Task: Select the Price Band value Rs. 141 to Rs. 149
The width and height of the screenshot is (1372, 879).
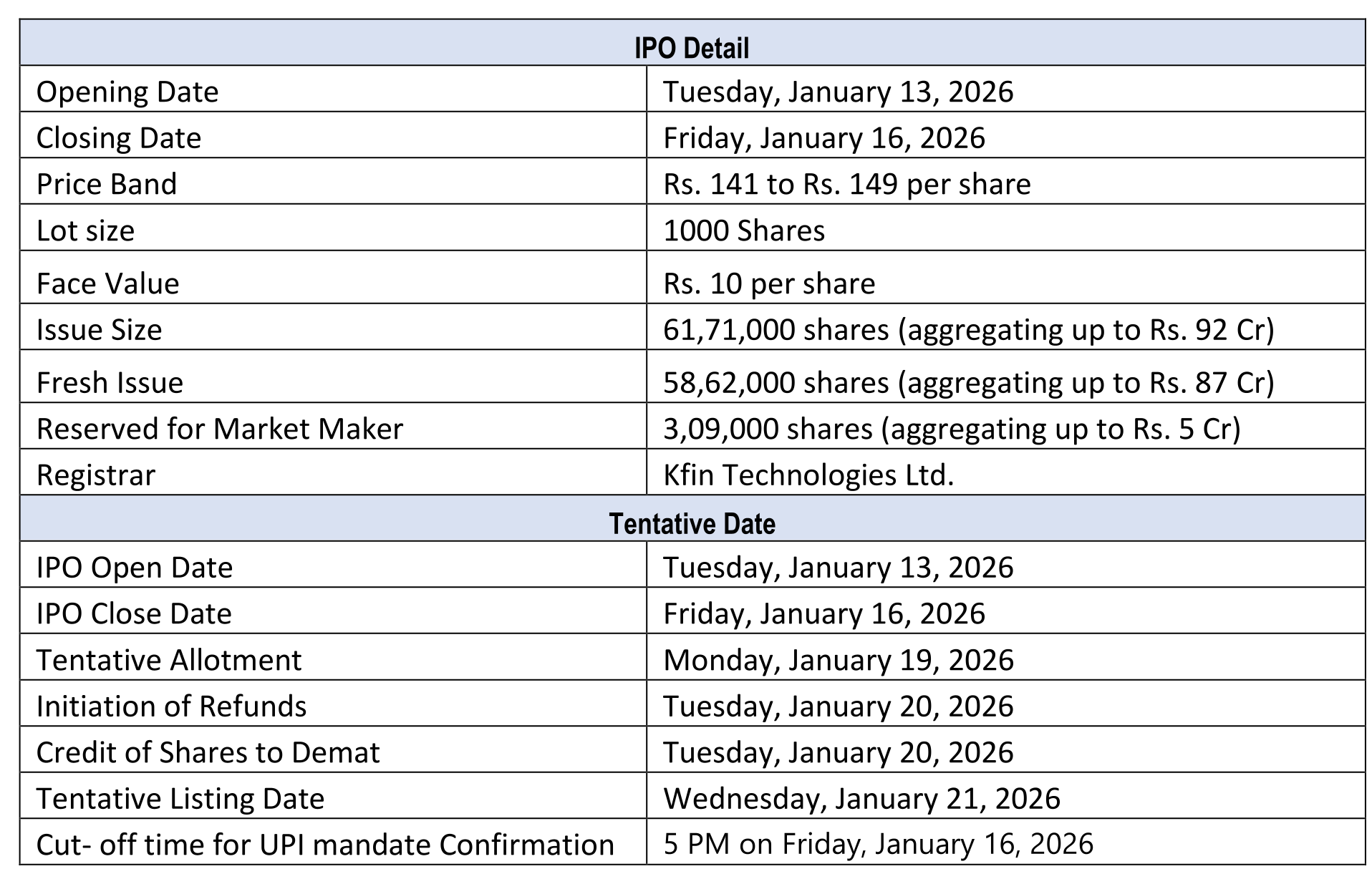Action: pos(846,185)
